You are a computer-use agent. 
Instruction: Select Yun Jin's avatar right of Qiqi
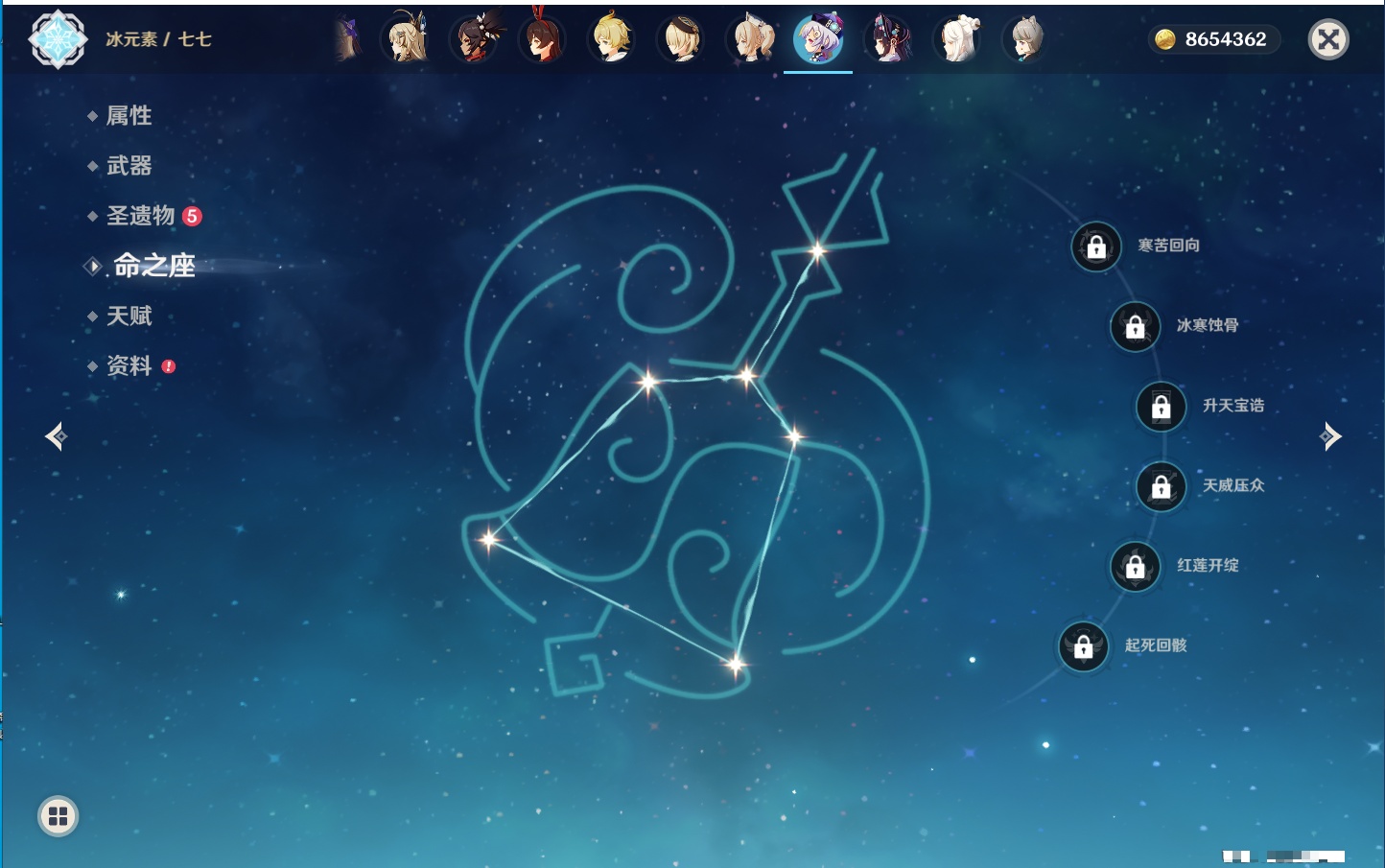coord(887,38)
